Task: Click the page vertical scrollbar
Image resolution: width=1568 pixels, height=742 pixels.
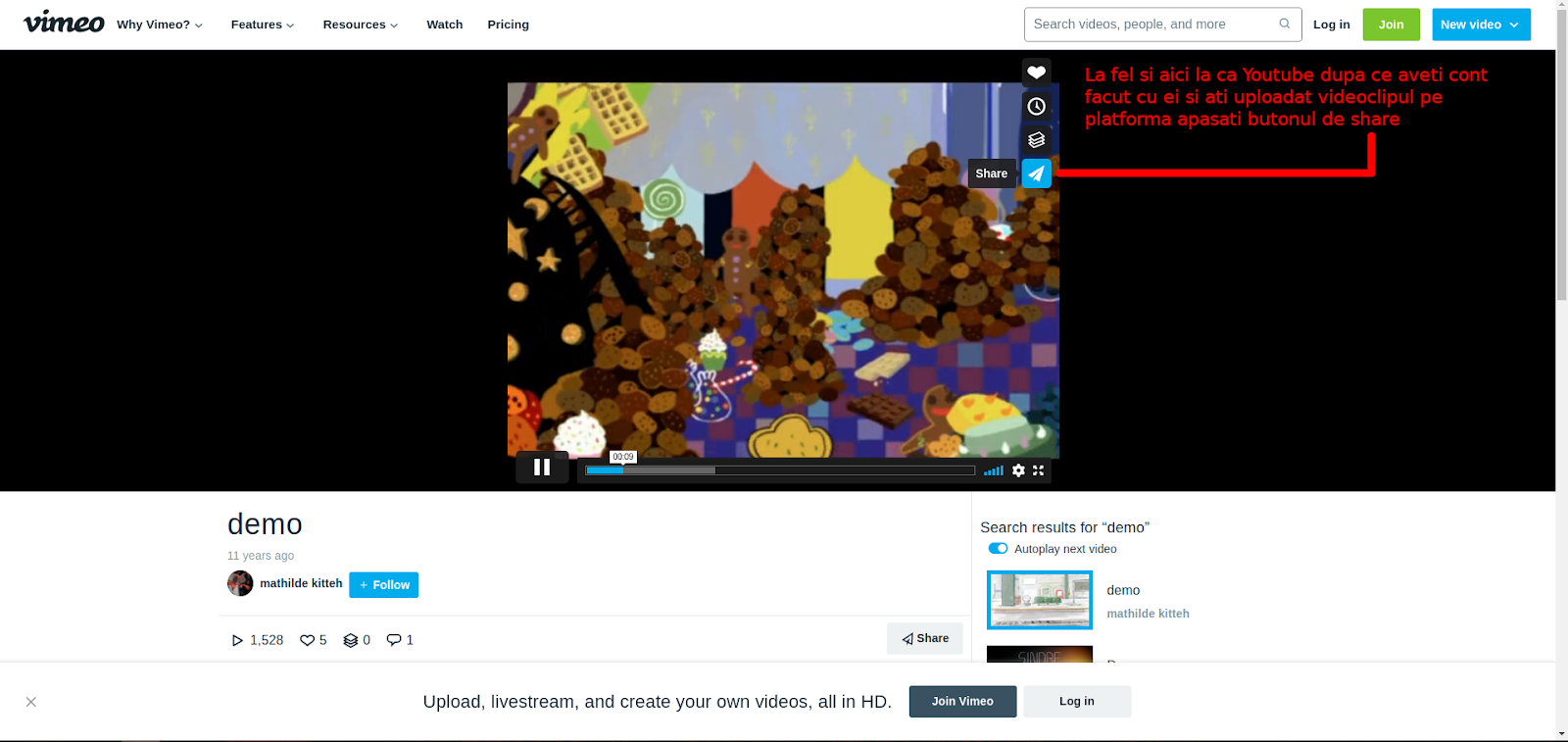Action: (1561, 157)
